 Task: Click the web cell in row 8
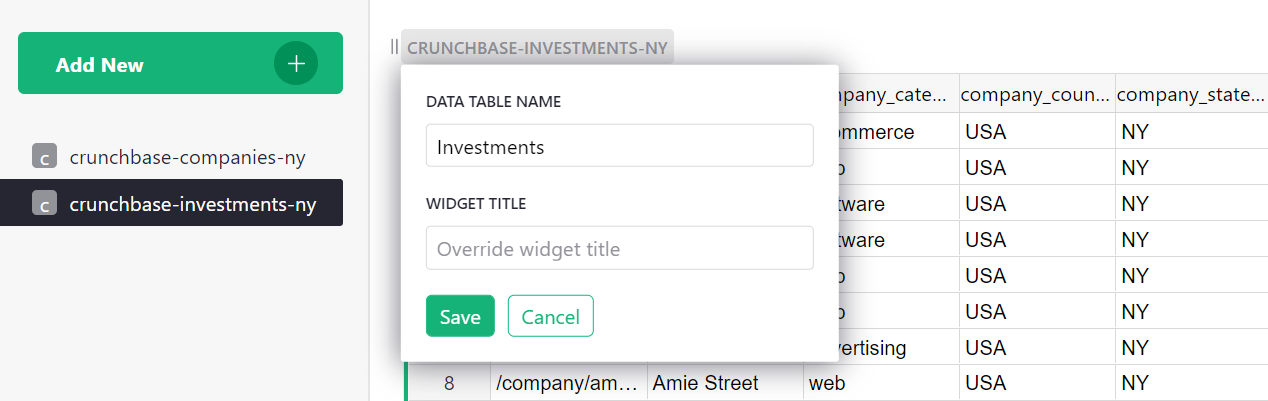(880, 383)
